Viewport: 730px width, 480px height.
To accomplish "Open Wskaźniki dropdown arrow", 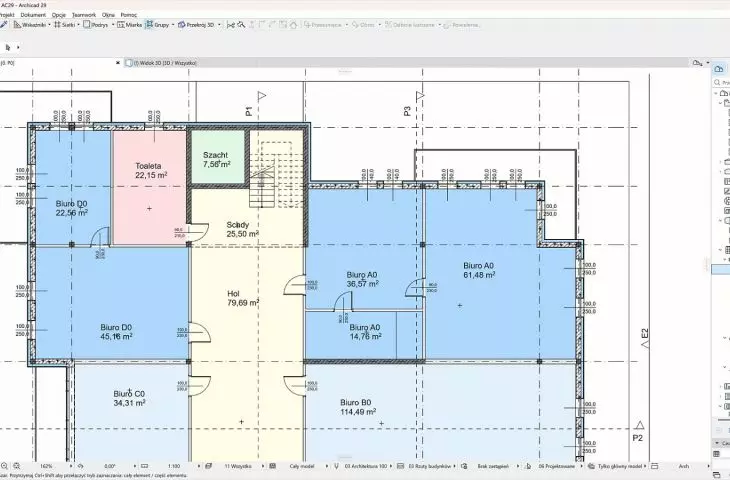I will pos(49,25).
